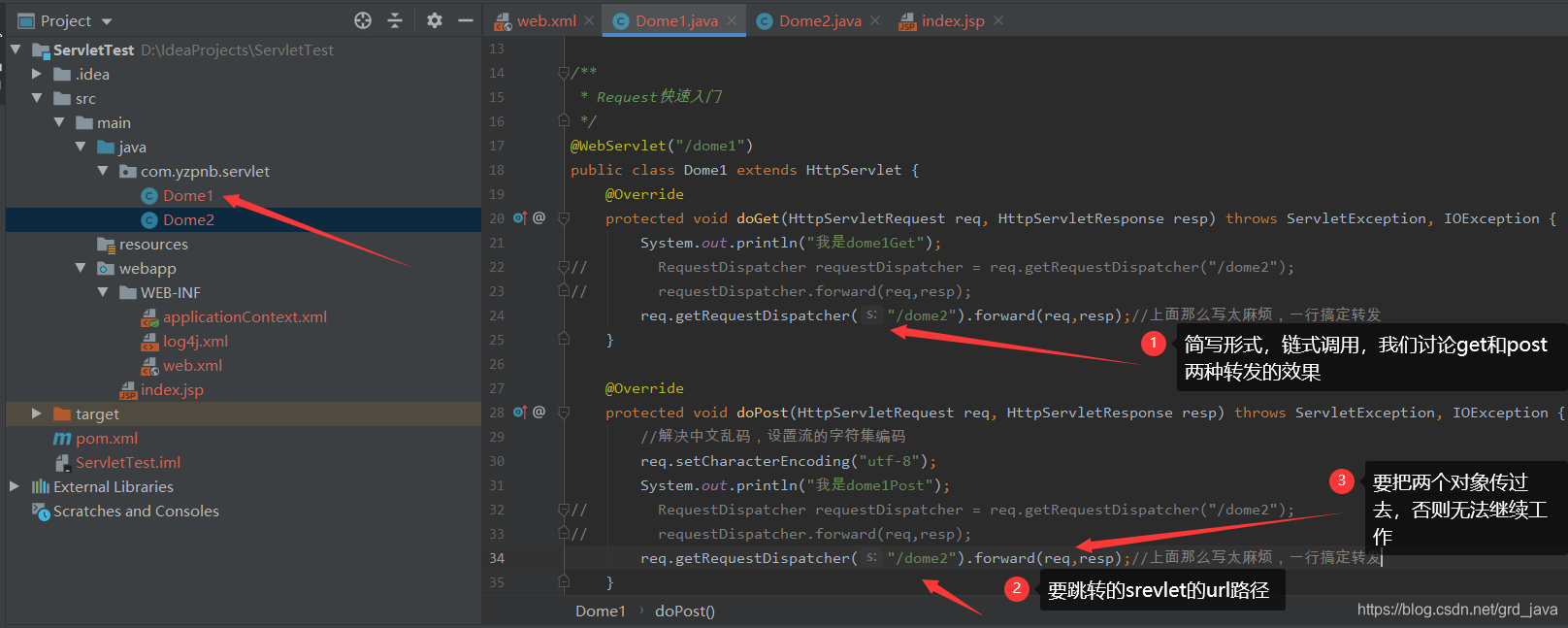The image size is (1568, 628).
Task: Open log4j.xml file in tree
Action: (195, 341)
